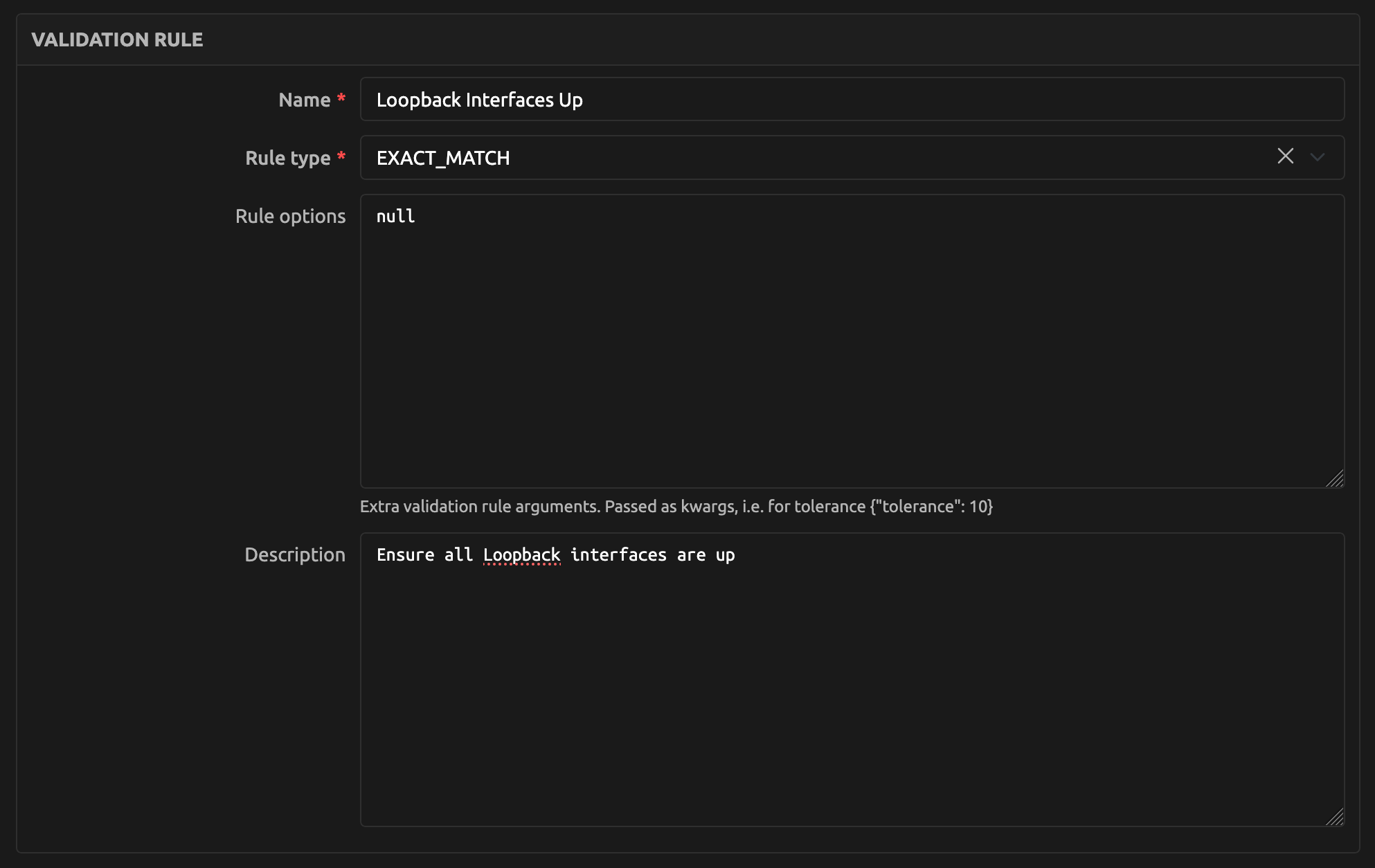Clear the EXACT_MATCH rule type selection
This screenshot has width=1375, height=868.
(x=1285, y=156)
